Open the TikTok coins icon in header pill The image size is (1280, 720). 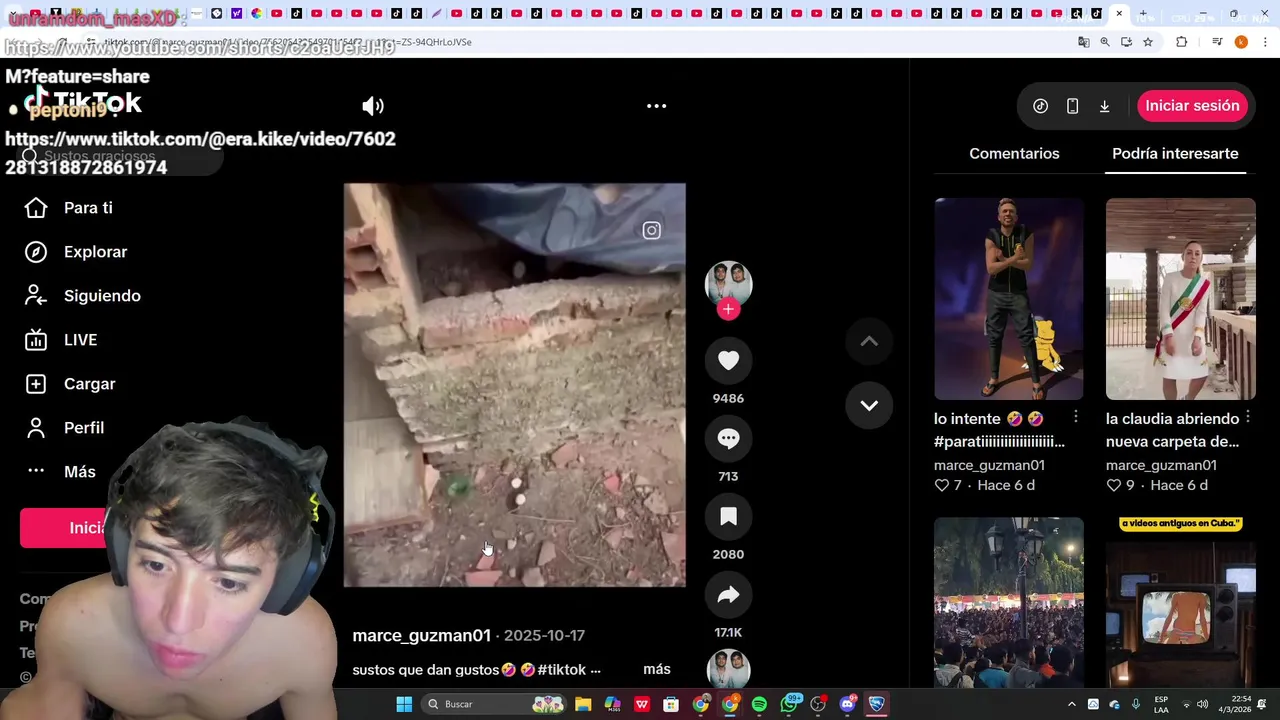[1040, 106]
